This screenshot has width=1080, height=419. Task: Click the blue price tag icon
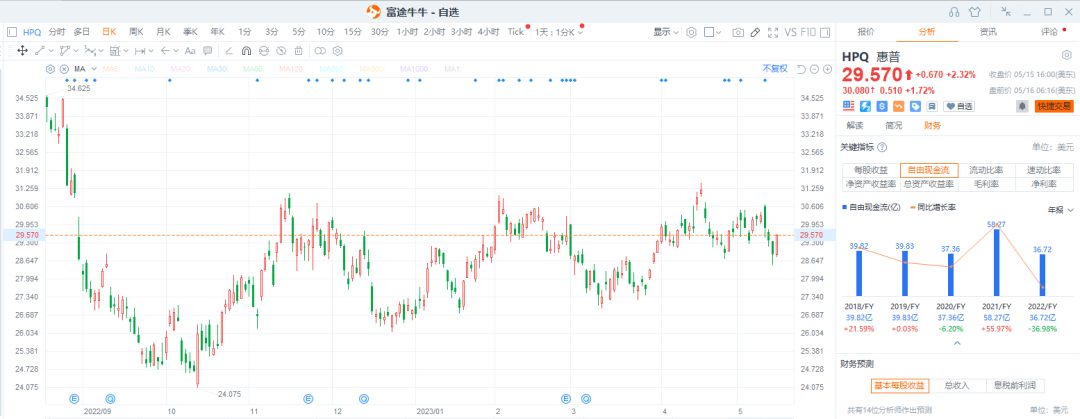tap(915, 106)
